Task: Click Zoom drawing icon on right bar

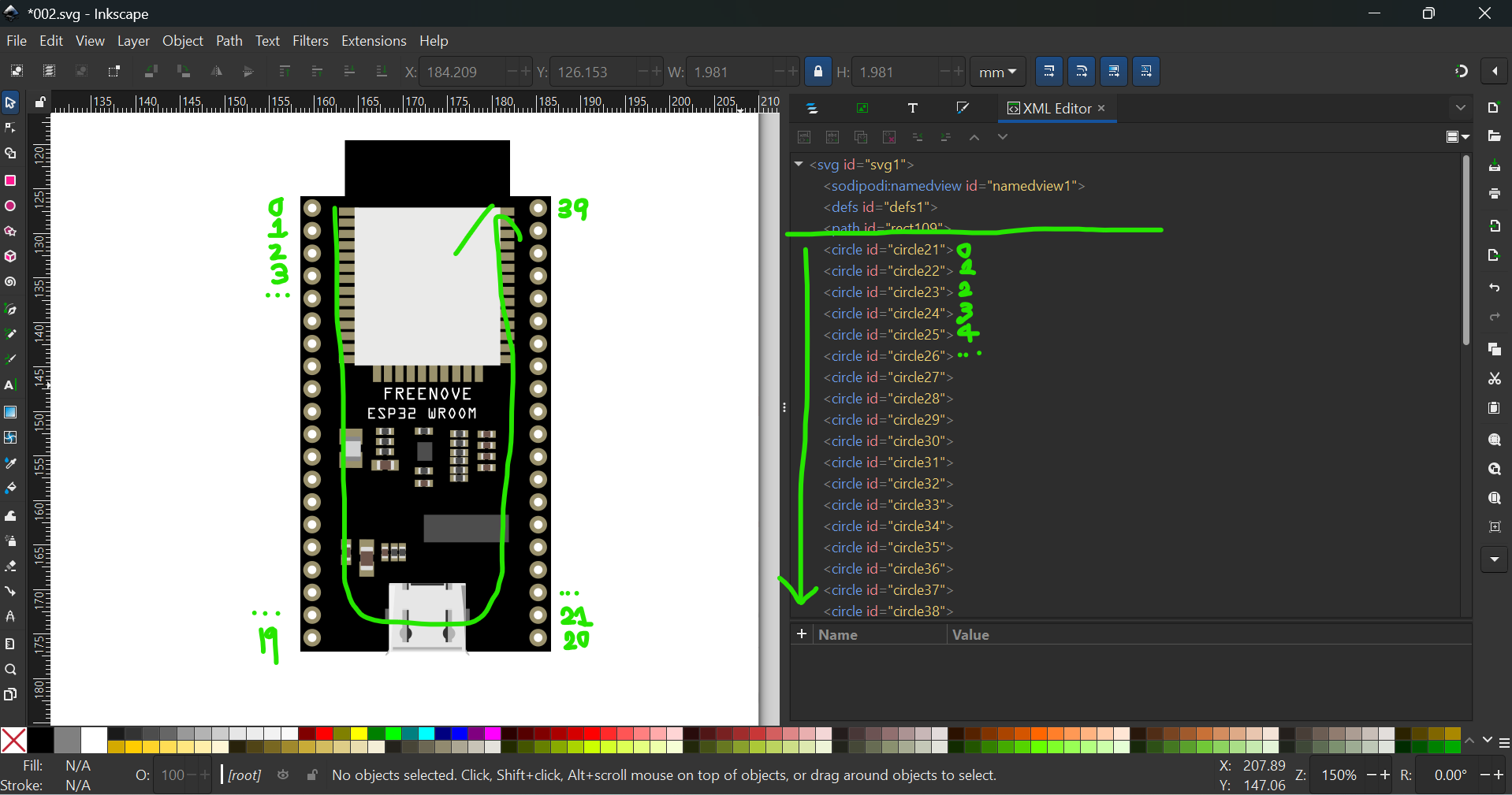Action: pos(1495,470)
